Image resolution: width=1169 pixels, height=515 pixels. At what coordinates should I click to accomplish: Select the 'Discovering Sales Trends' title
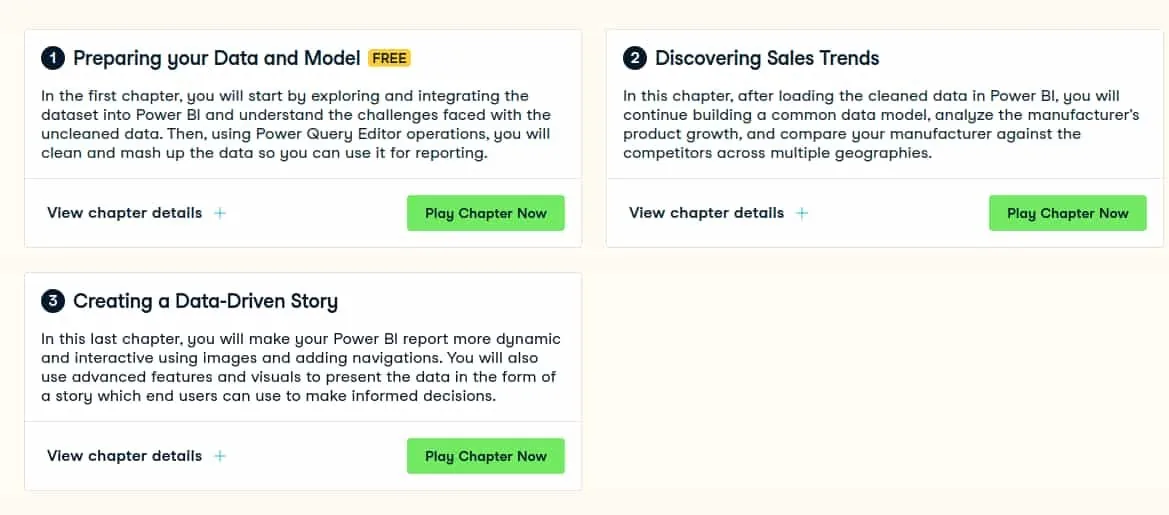click(767, 58)
